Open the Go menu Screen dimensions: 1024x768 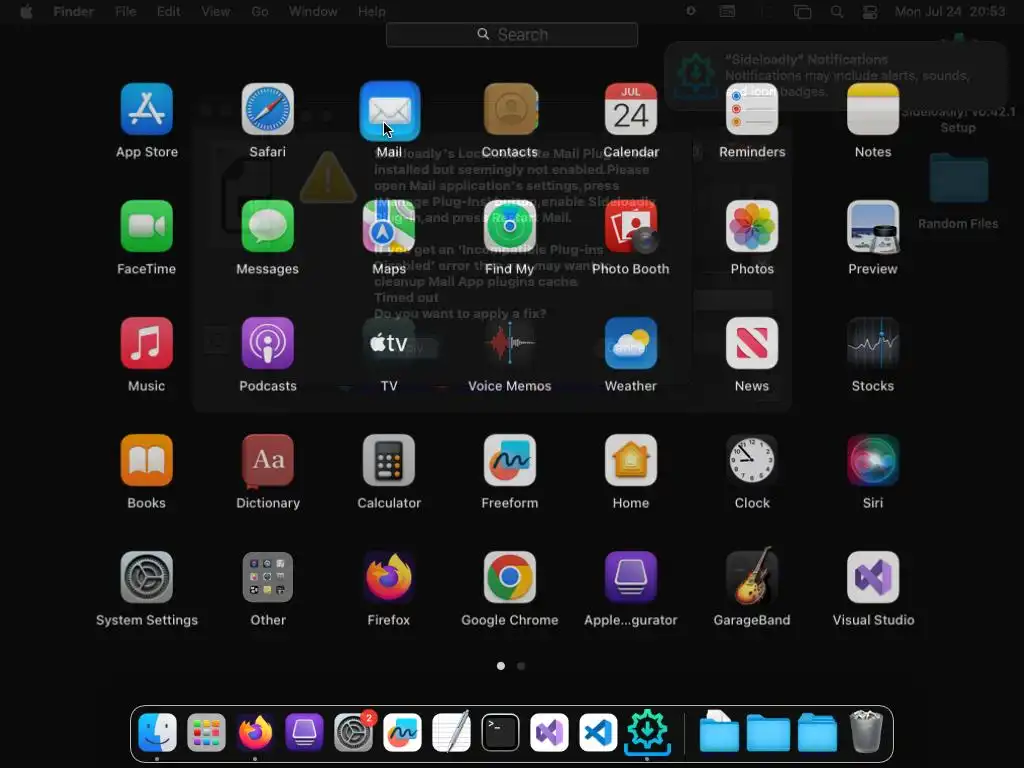[x=260, y=11]
